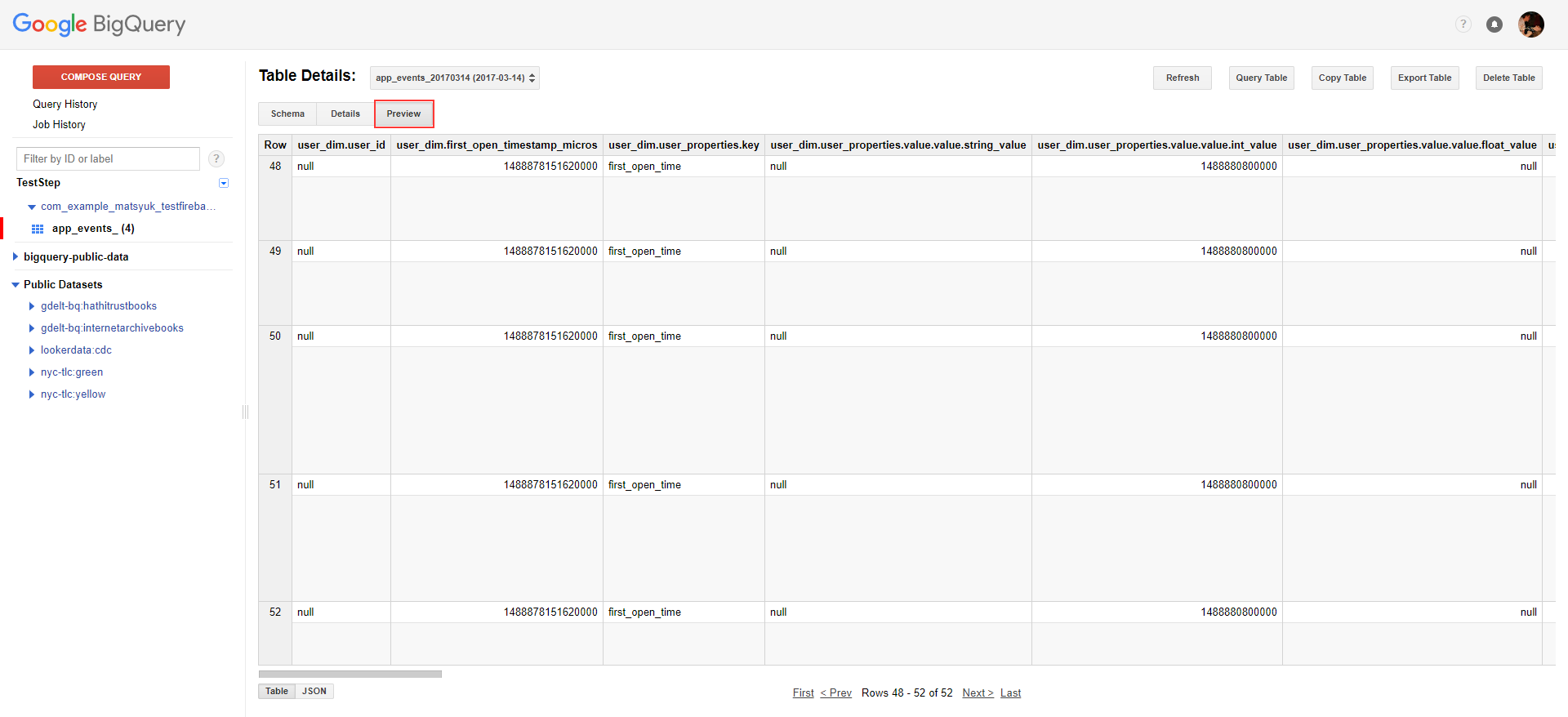
Task: Click the Compose Query button
Action: (101, 77)
